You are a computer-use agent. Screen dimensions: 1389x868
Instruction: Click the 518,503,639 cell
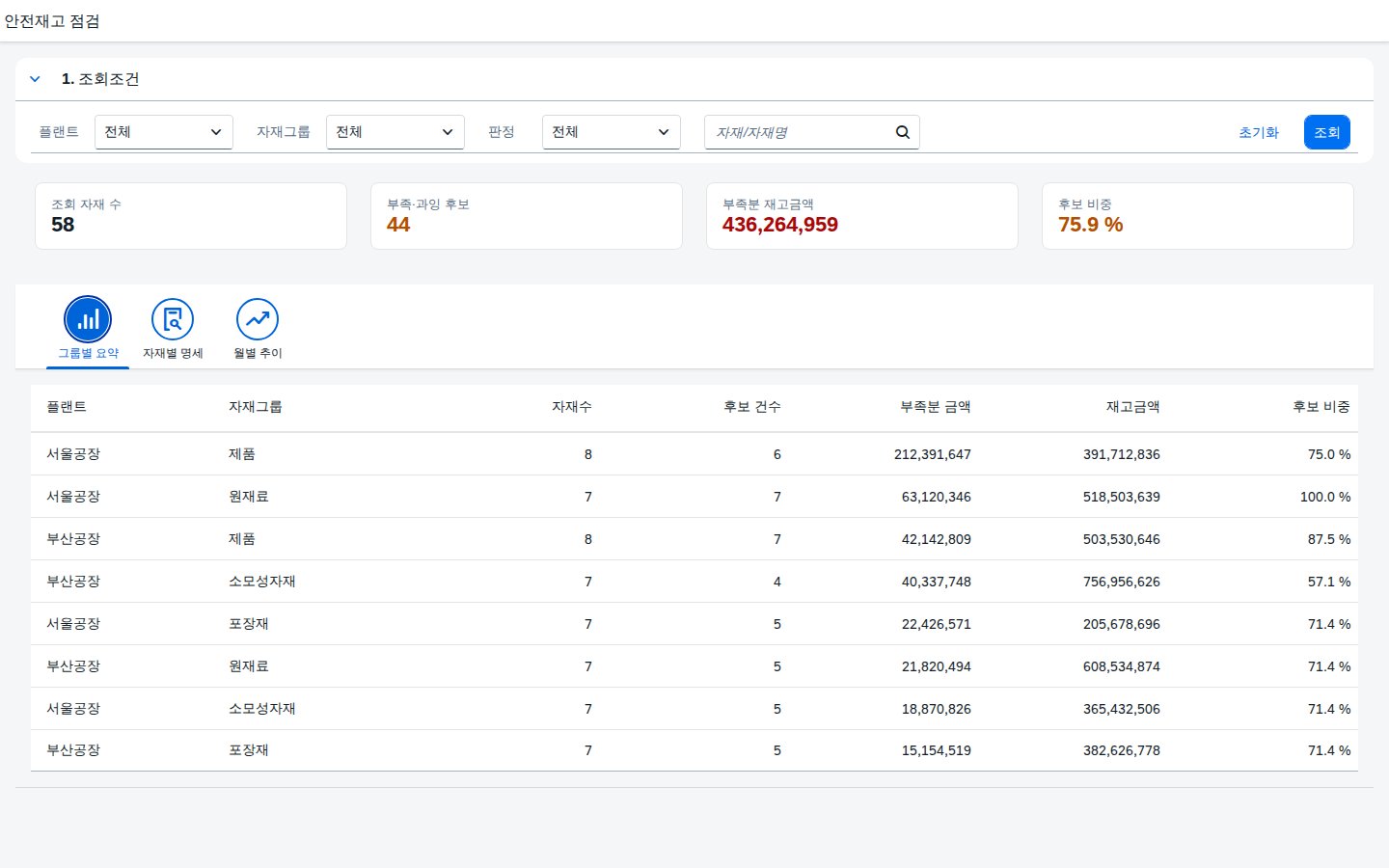(x=1122, y=497)
